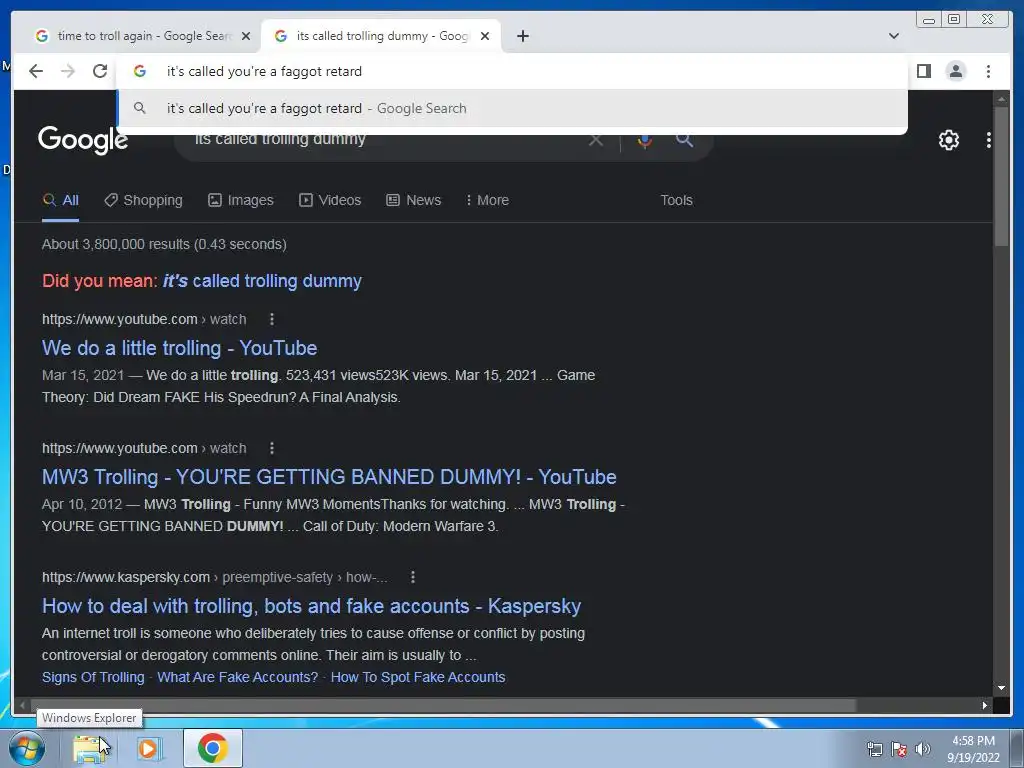The height and width of the screenshot is (768, 1024).
Task: Open Google apps dots beside the gear
Action: click(989, 140)
